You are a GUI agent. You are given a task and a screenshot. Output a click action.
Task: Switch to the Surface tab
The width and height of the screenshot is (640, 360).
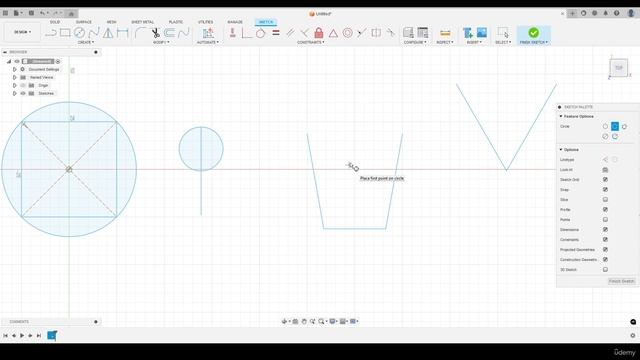point(83,22)
